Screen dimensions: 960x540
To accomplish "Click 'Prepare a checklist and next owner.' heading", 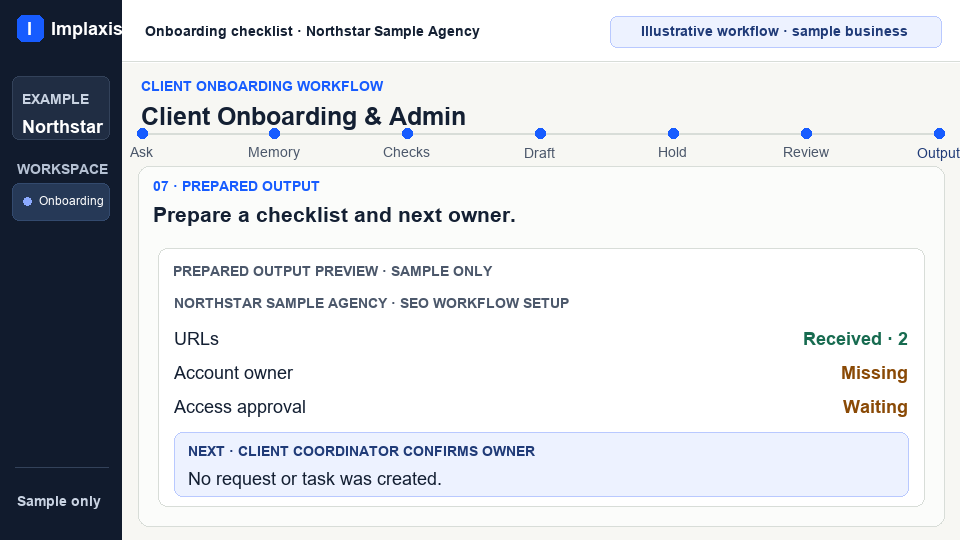I will point(334,216).
